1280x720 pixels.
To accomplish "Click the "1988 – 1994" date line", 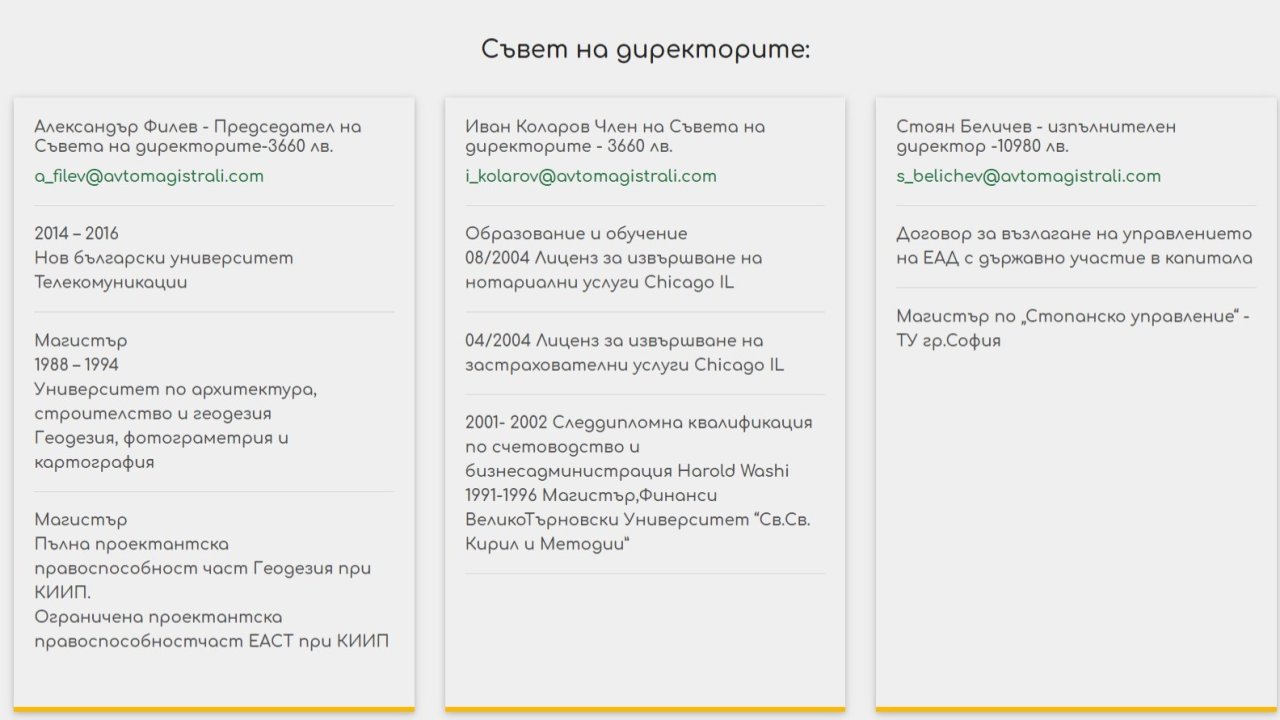I will (76, 365).
